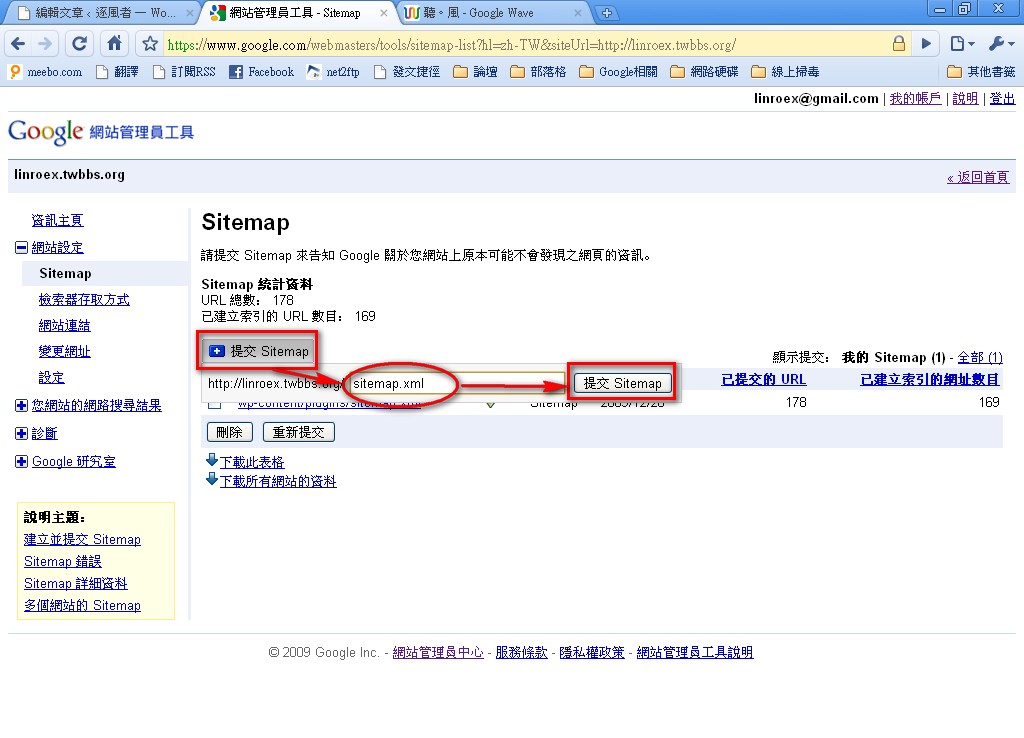This screenshot has width=1024, height=738.
Task: Tick the sitemap row checkbox
Action: [214, 404]
